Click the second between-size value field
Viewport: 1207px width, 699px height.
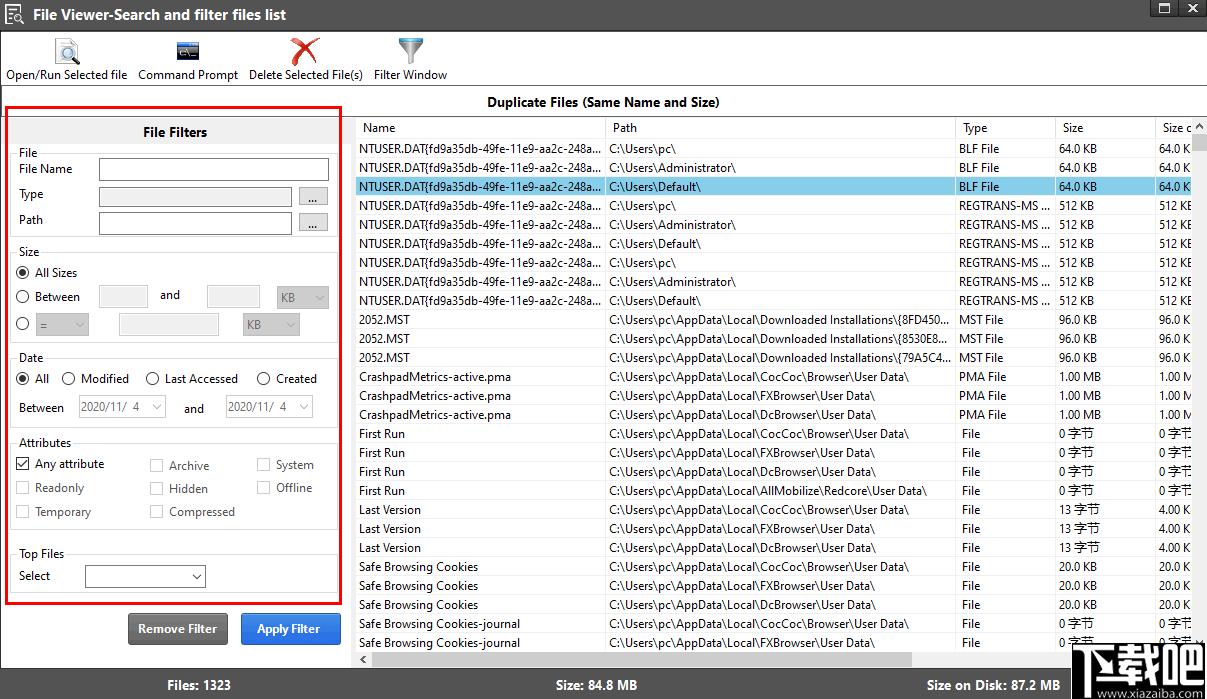pyautogui.click(x=233, y=297)
